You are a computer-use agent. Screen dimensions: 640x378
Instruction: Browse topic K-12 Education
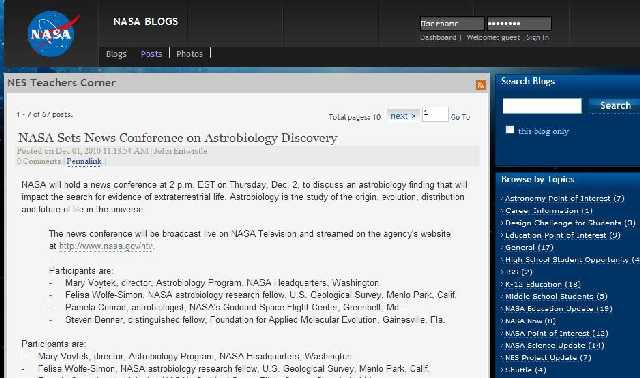click(542, 284)
